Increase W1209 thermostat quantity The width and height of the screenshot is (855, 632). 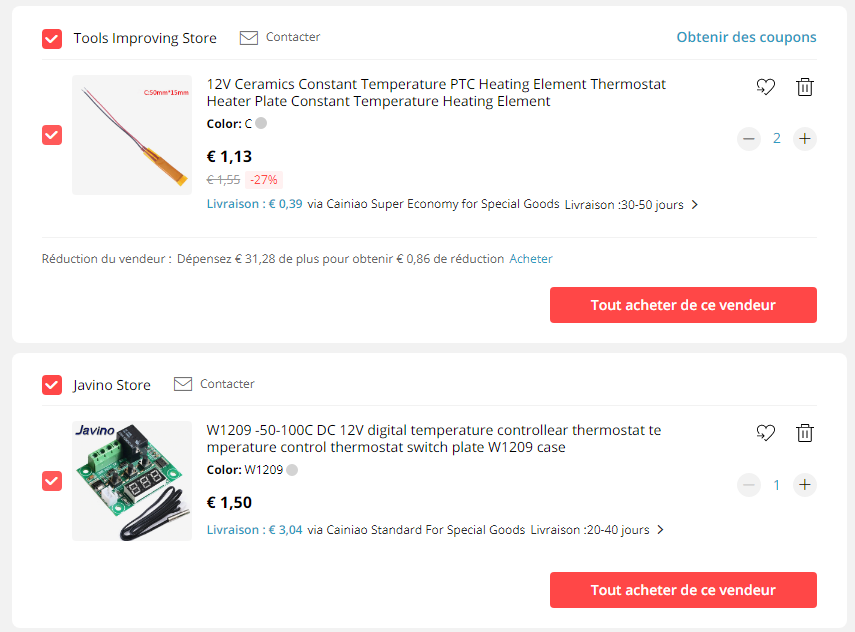pyautogui.click(x=805, y=485)
